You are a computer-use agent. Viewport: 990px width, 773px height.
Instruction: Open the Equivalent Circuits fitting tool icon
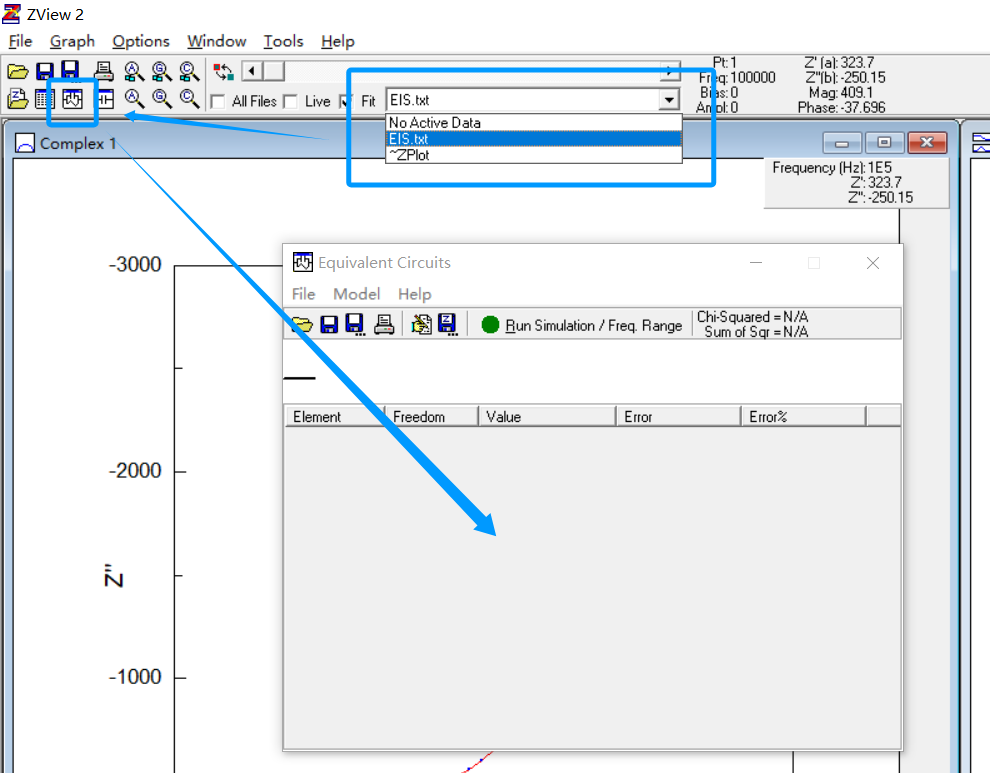(72, 99)
